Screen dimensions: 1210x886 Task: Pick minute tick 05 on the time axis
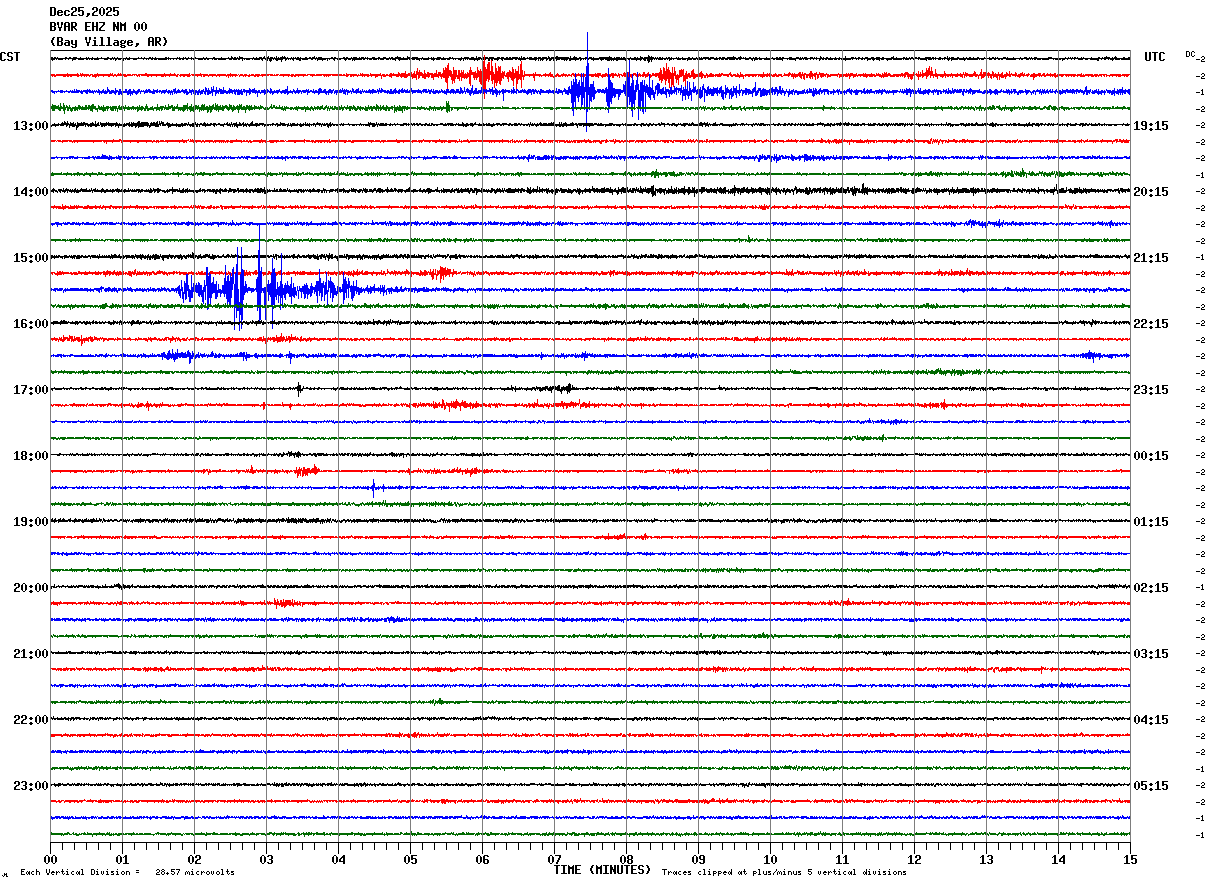[x=410, y=859]
